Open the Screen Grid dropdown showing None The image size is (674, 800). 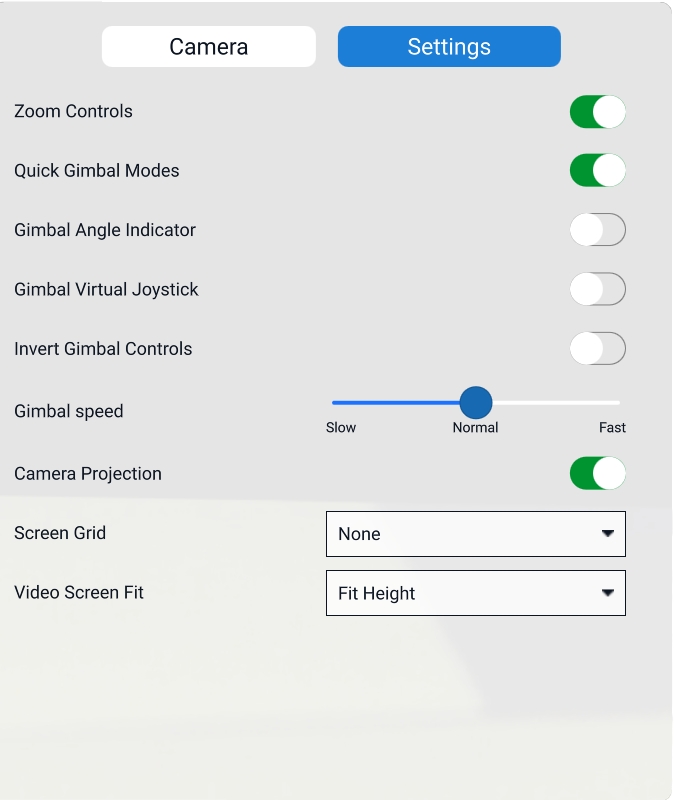[x=475, y=534]
